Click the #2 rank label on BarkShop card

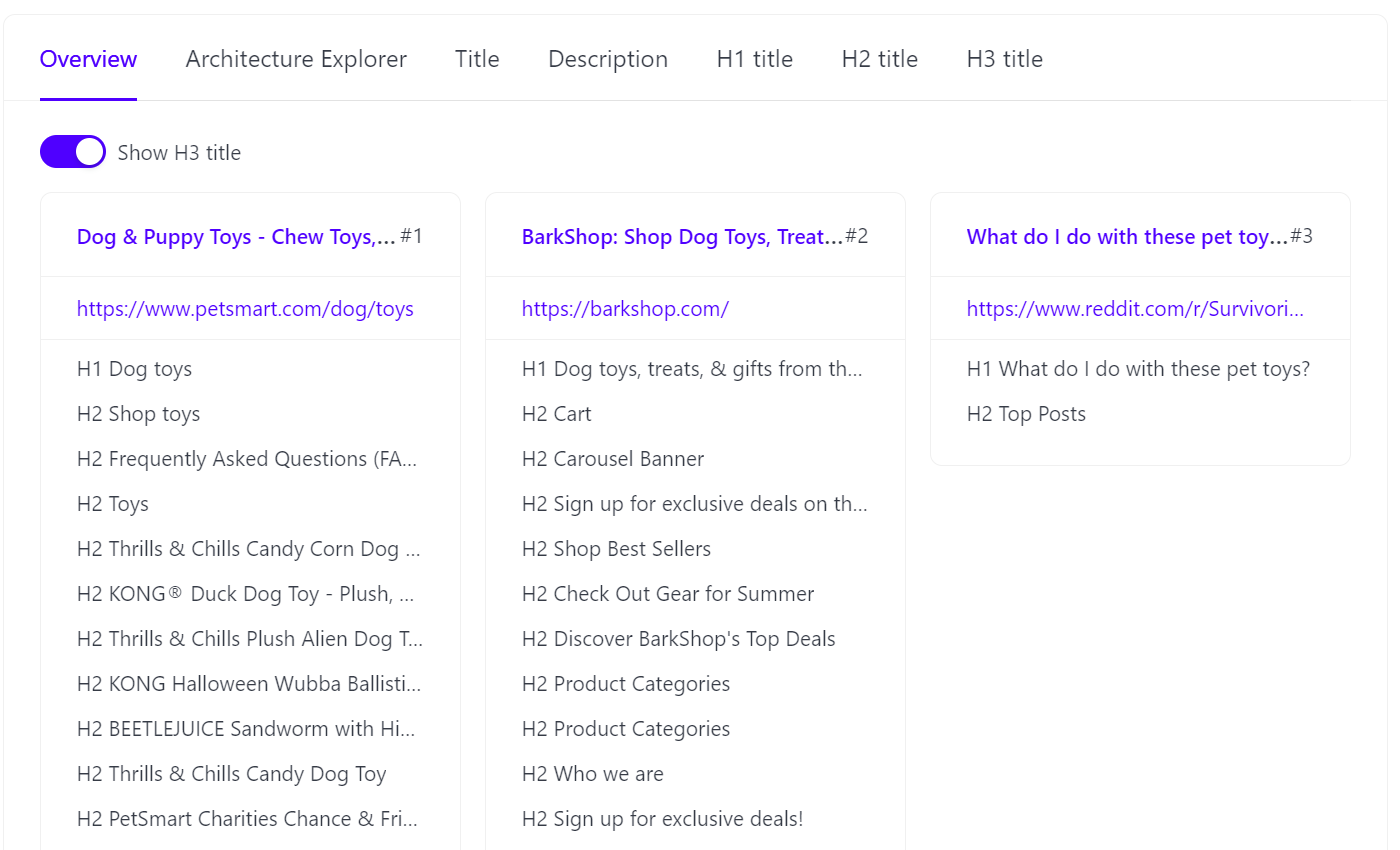click(x=856, y=236)
